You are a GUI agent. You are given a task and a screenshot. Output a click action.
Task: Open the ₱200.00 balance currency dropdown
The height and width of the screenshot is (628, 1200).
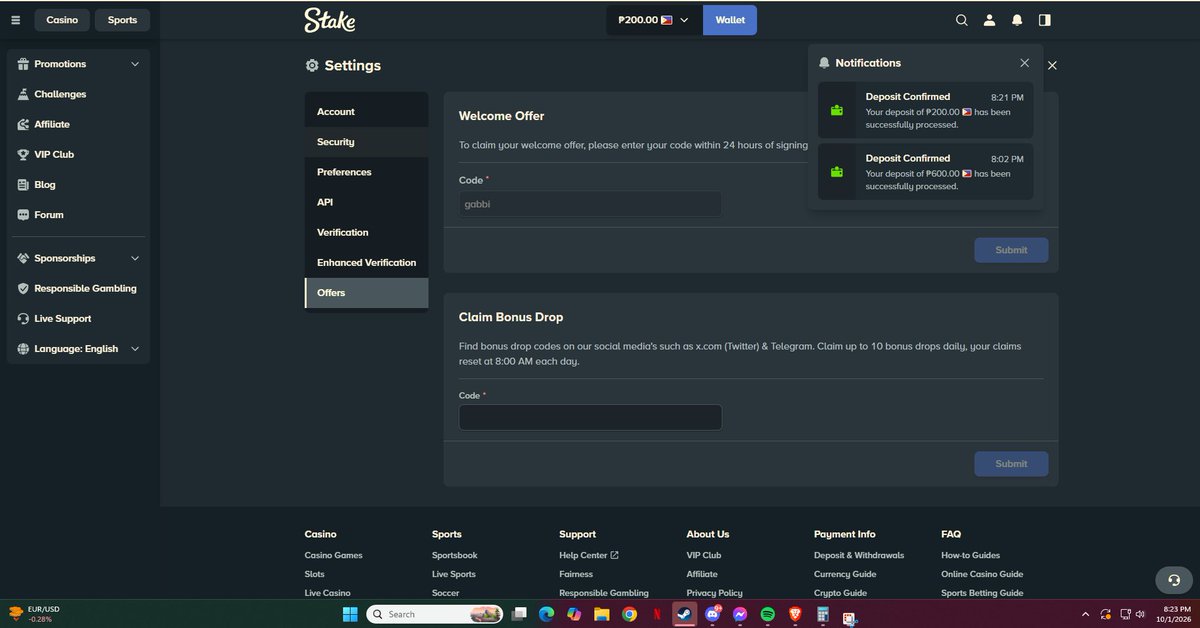654,20
